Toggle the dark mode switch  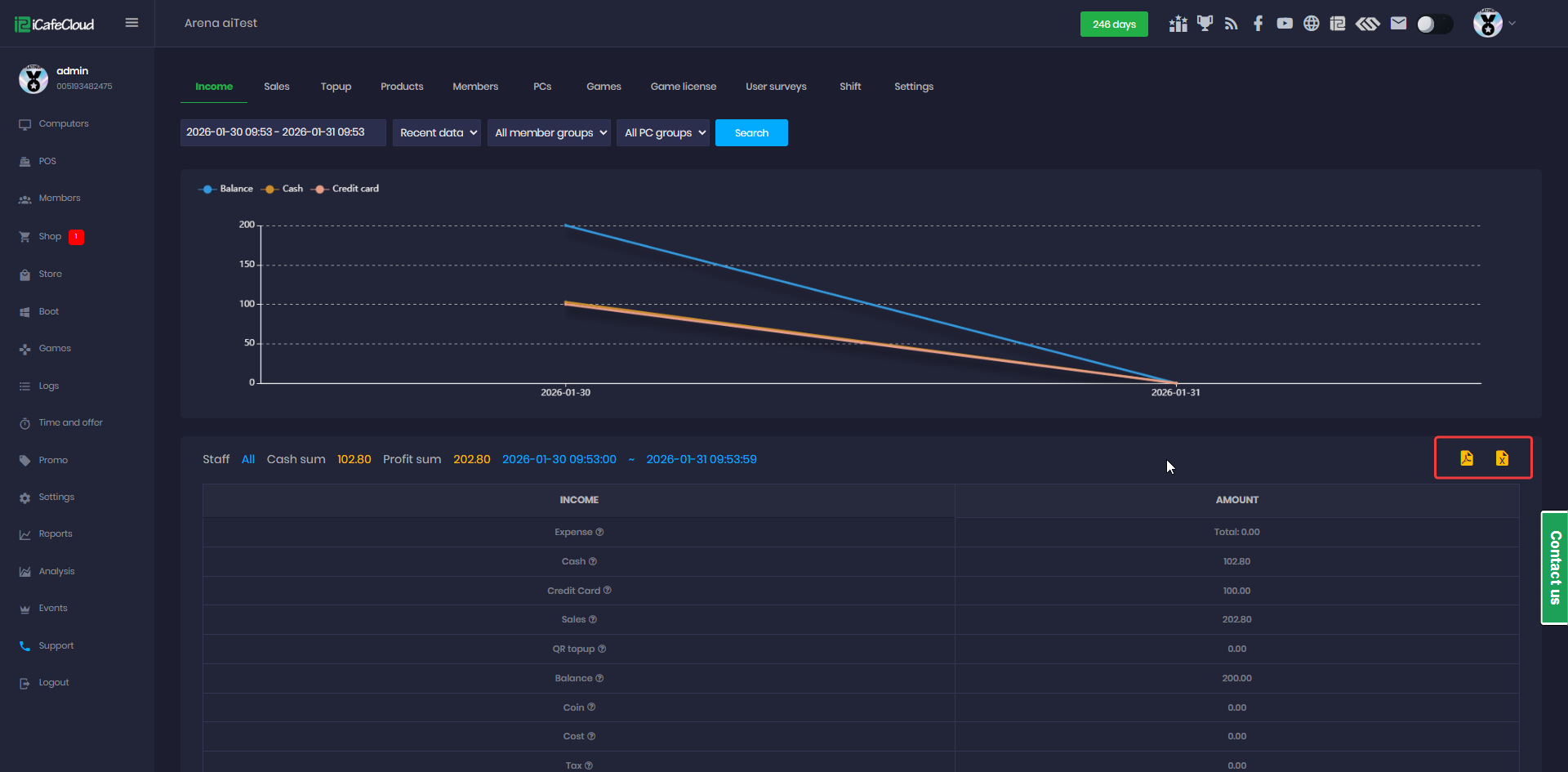(1434, 25)
